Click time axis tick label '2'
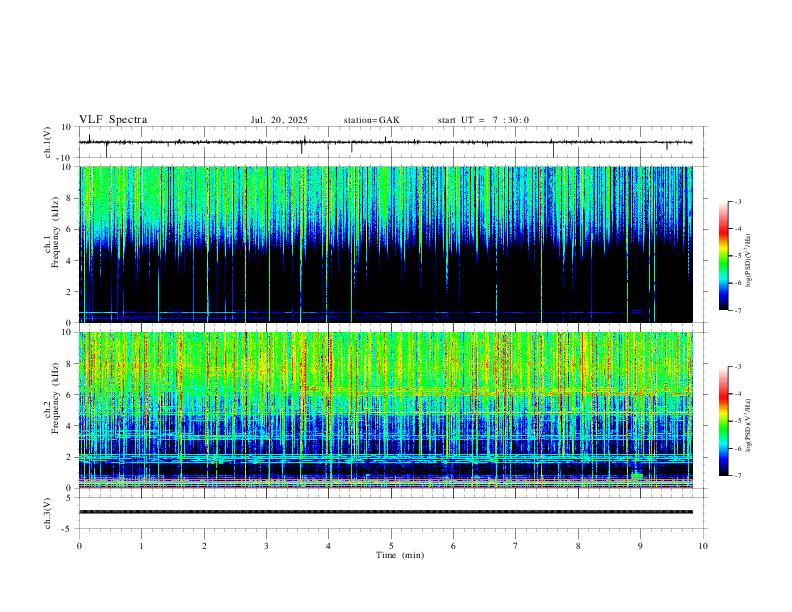The width and height of the screenshot is (792, 612). tap(204, 546)
